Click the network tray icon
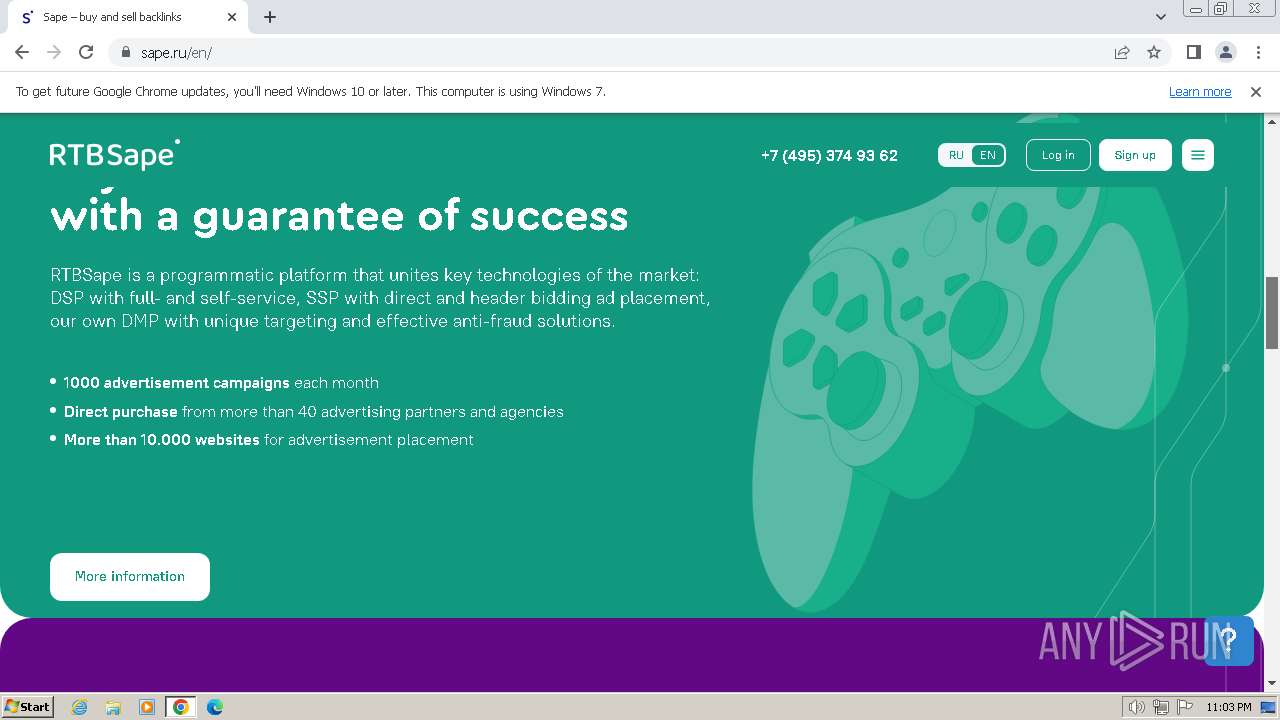Image resolution: width=1280 pixels, height=720 pixels. [1161, 707]
